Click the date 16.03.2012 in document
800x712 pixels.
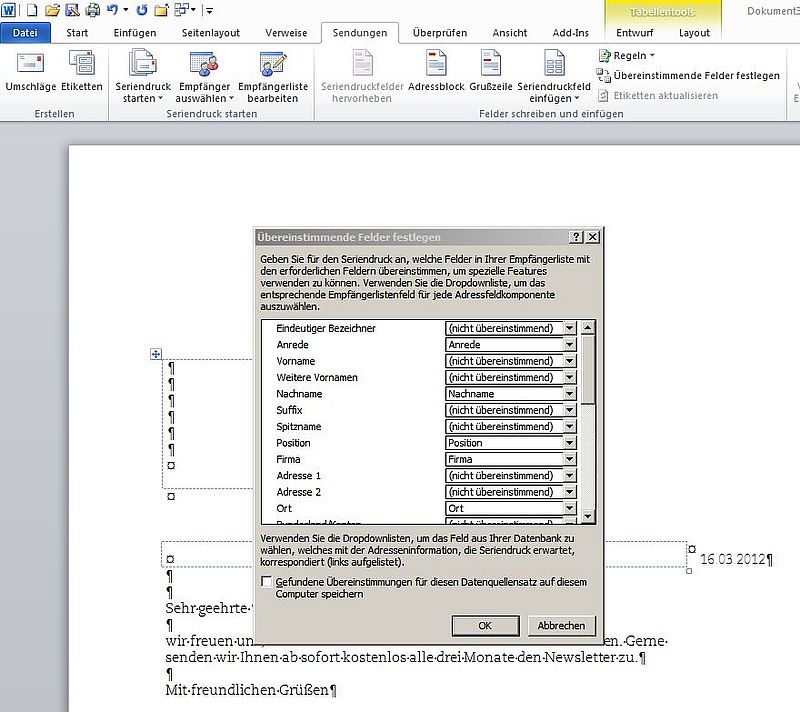733,559
